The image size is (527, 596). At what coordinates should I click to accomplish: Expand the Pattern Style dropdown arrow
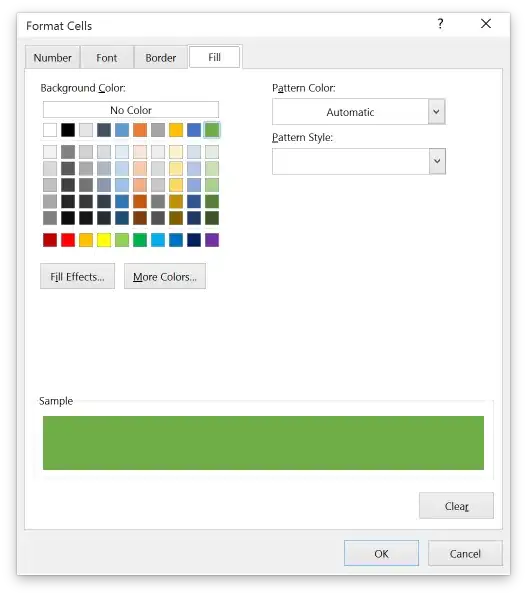point(437,161)
